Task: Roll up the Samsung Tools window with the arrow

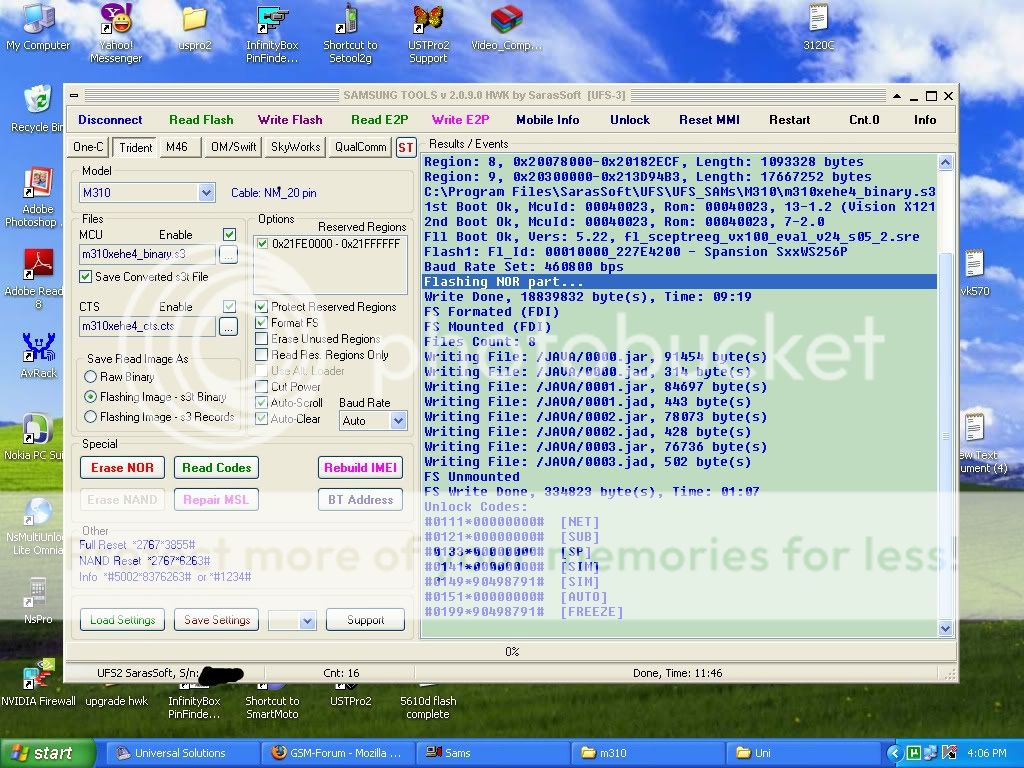Action: click(x=897, y=96)
